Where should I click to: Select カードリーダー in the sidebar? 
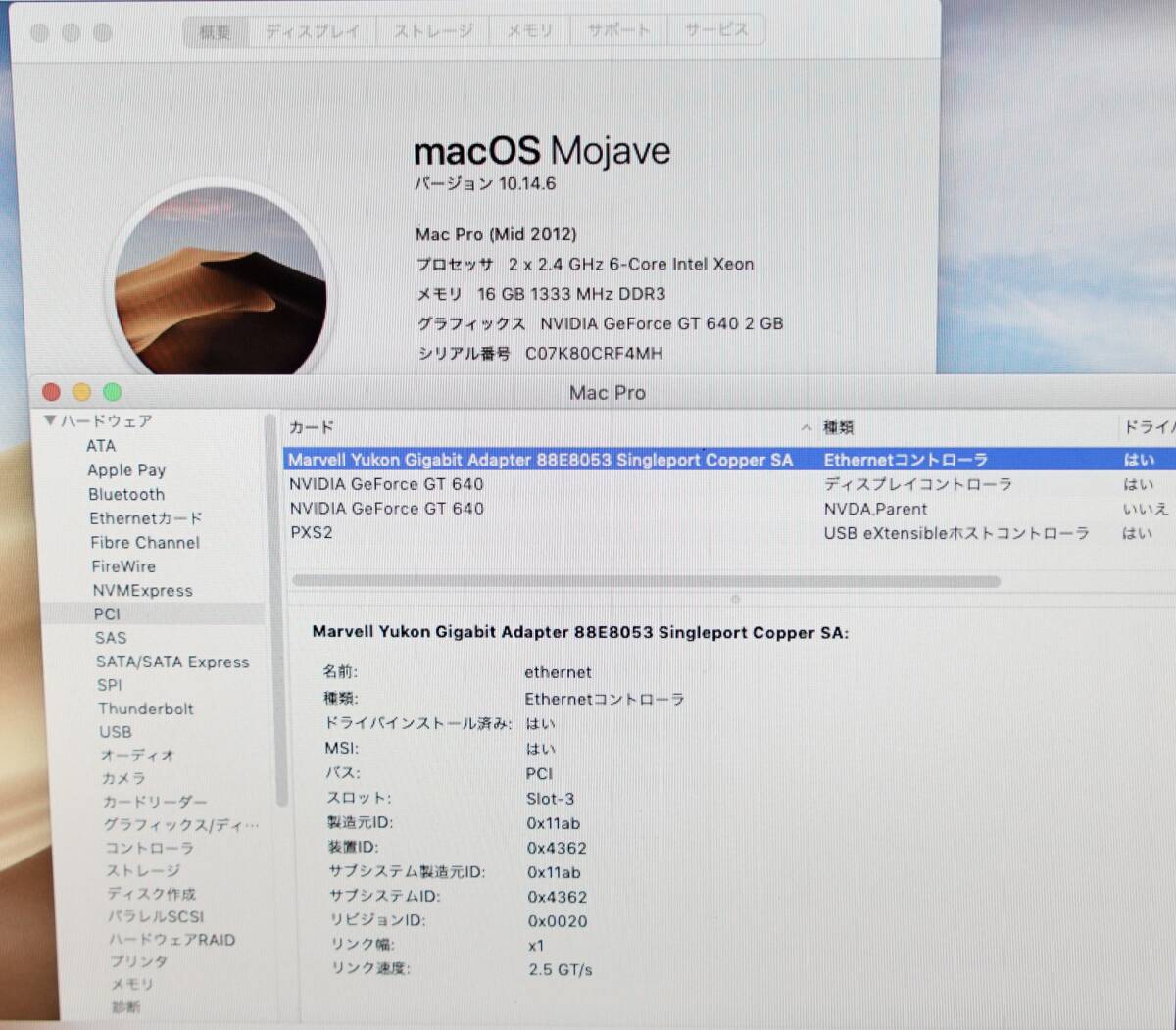click(155, 802)
